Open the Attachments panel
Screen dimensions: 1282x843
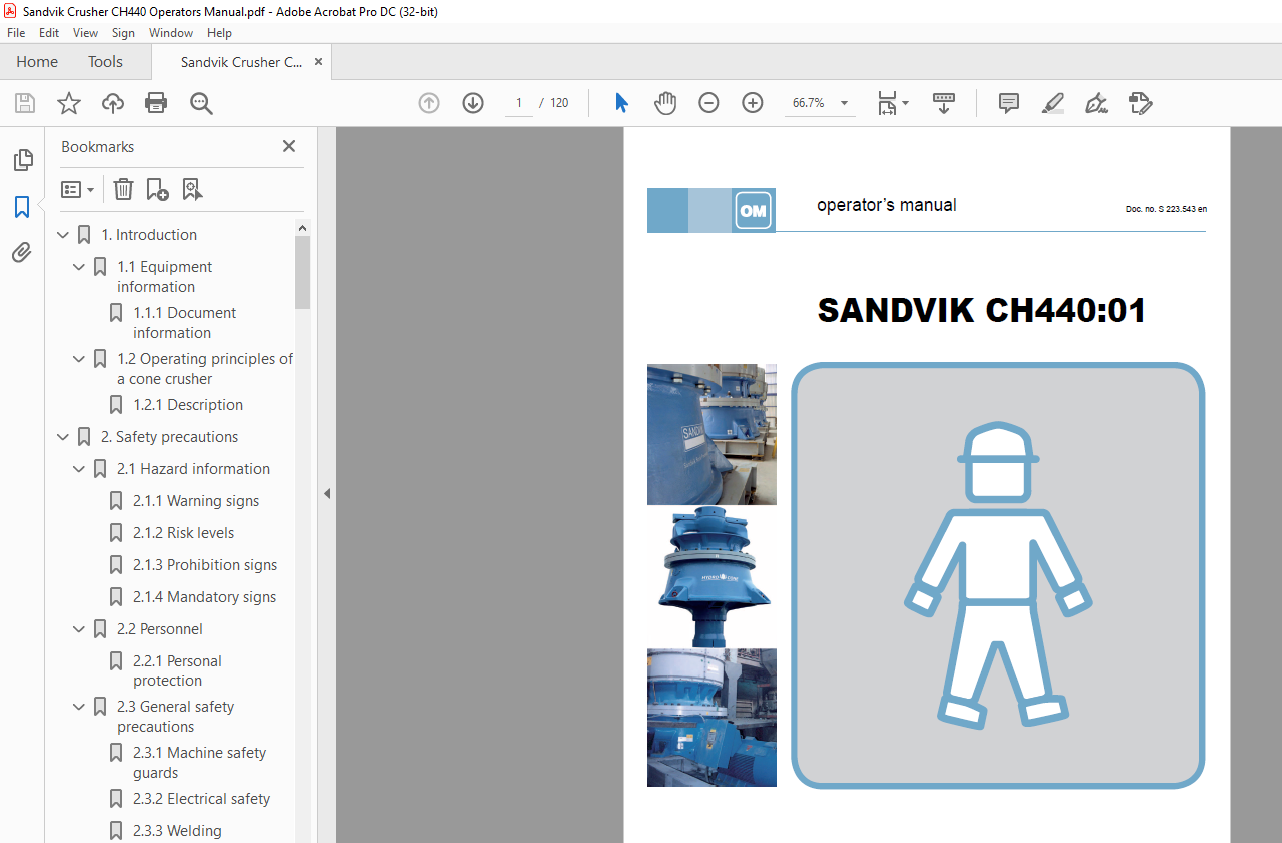23,252
